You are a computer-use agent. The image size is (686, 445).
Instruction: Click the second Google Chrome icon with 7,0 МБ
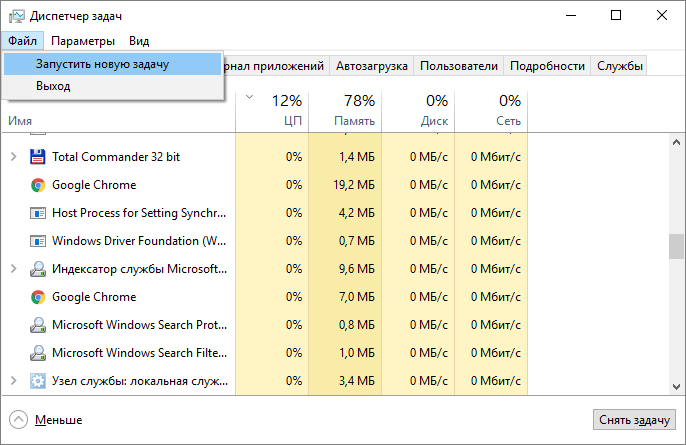(x=38, y=297)
